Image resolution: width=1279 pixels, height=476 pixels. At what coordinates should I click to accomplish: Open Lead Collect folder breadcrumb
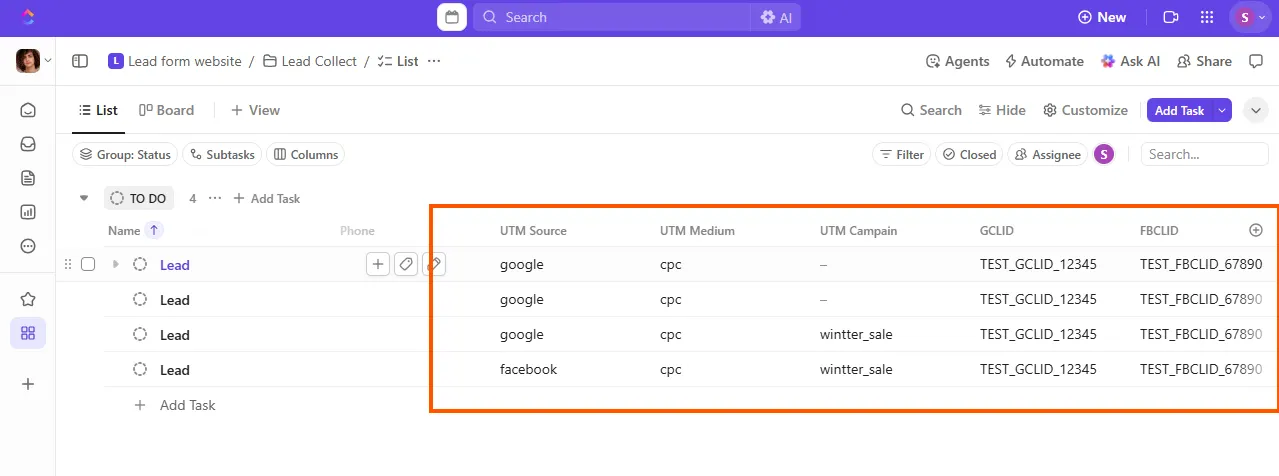(310, 61)
